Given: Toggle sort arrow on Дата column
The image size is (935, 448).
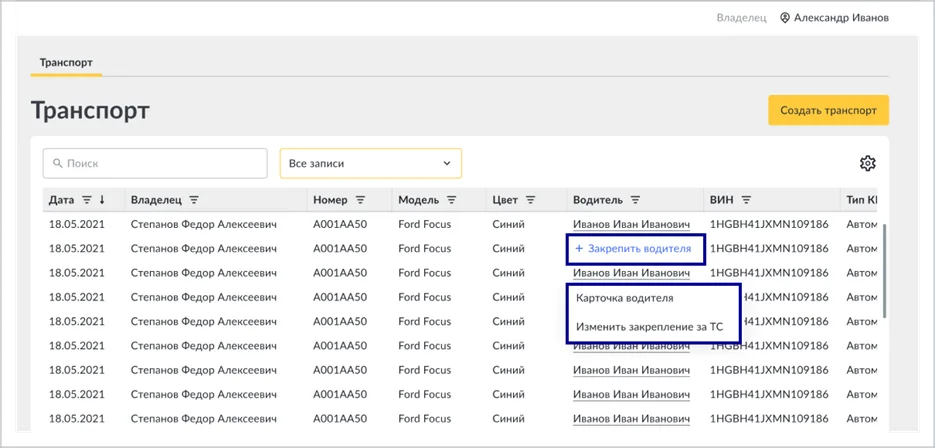Looking at the screenshot, I should (x=102, y=200).
